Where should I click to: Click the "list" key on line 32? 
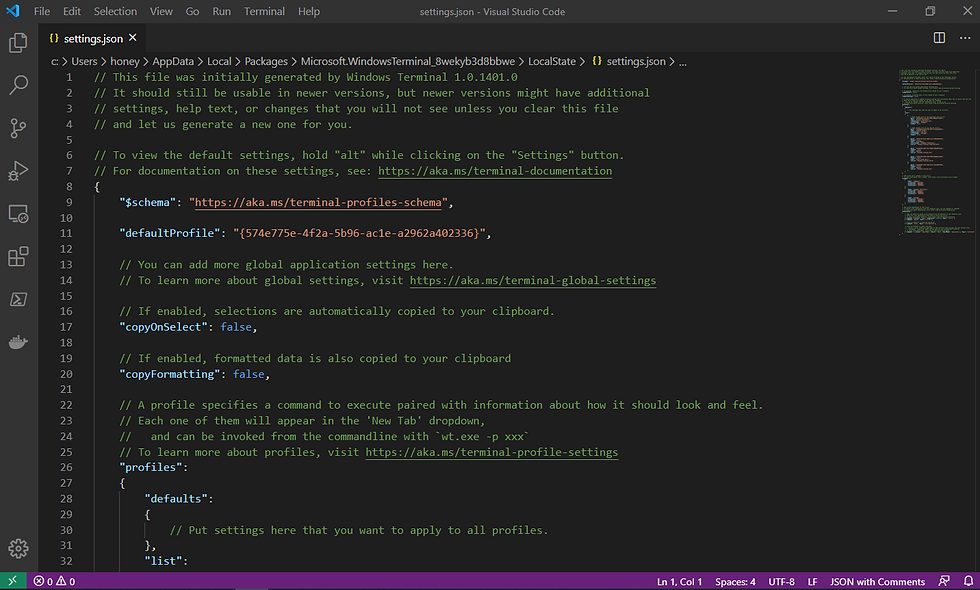(163, 561)
